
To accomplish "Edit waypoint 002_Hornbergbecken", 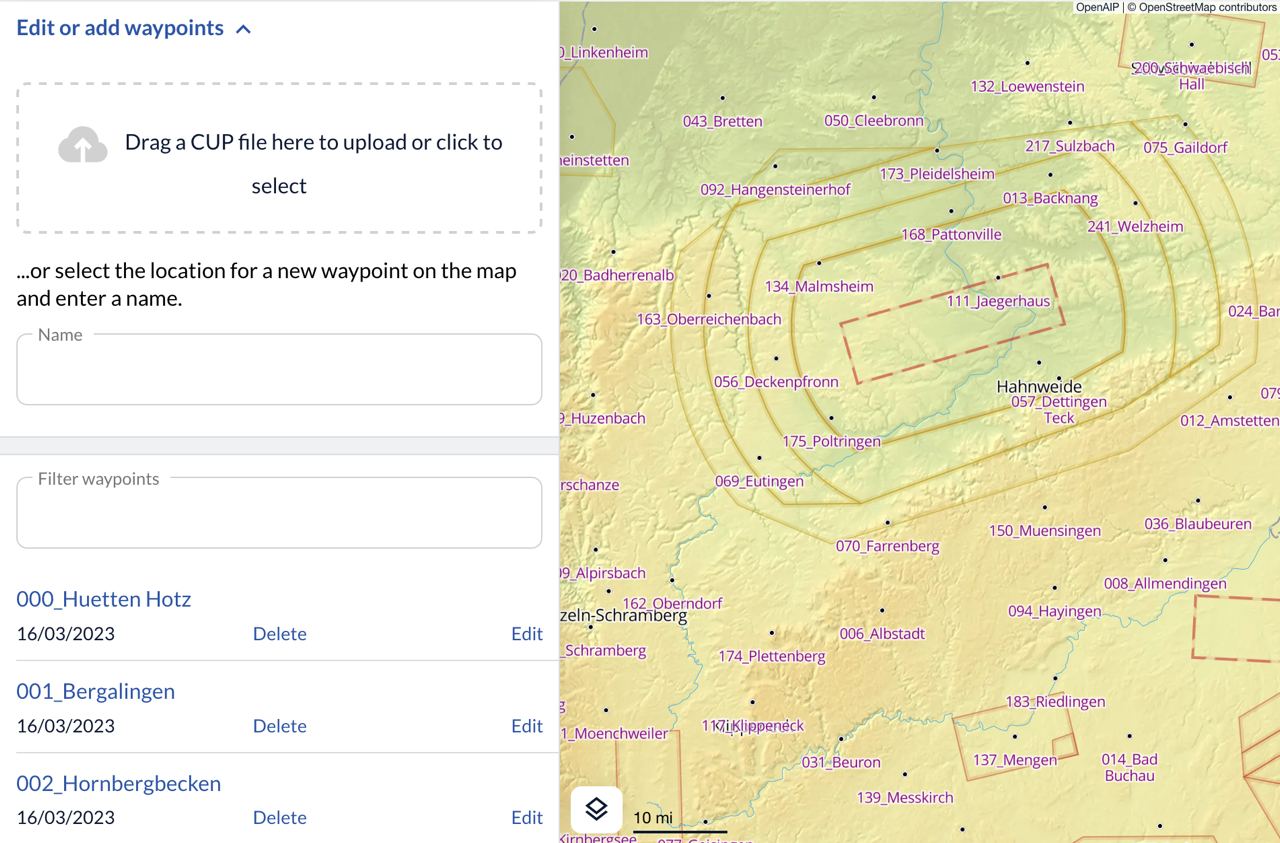I will click(x=527, y=818).
